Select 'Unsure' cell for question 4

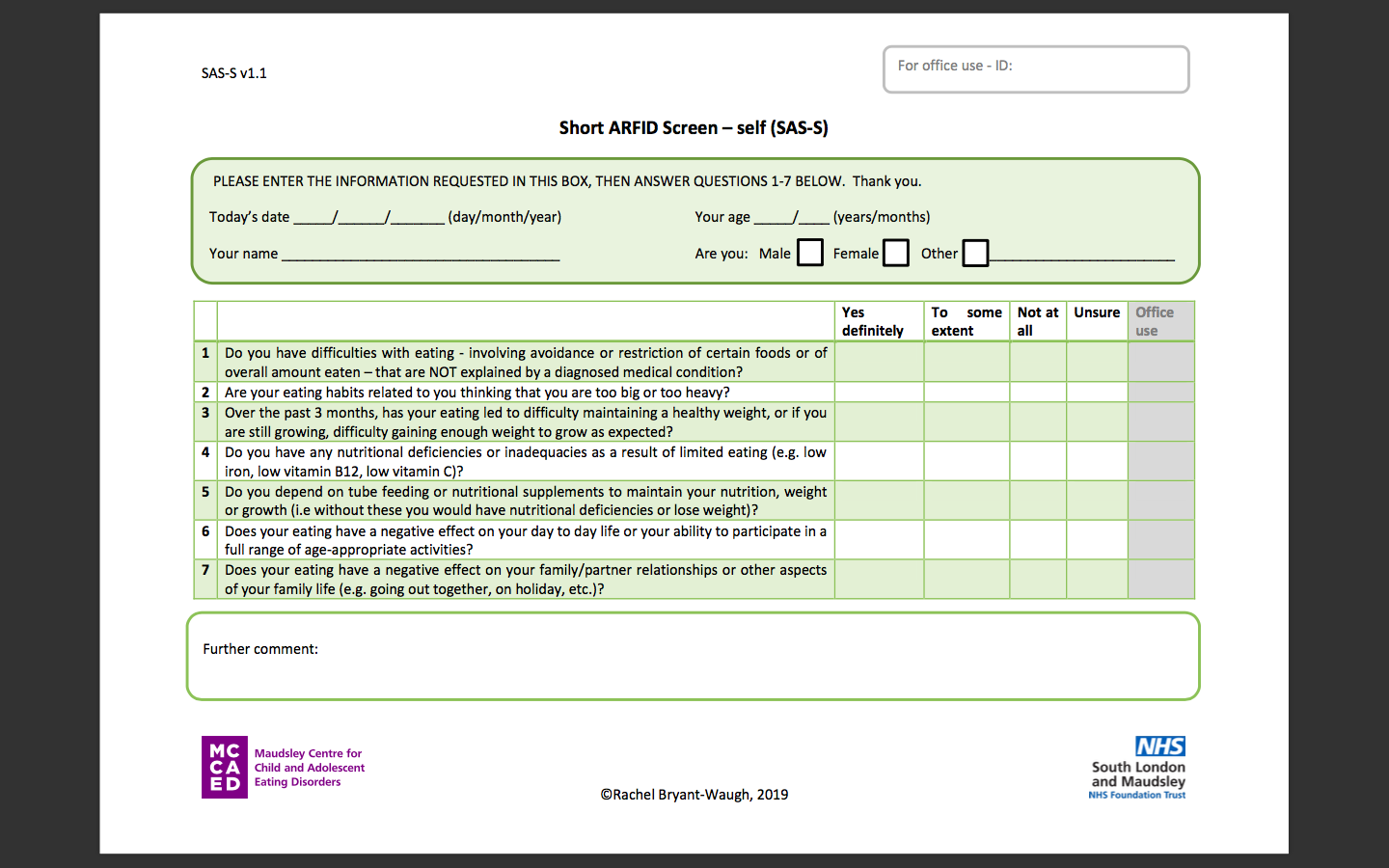(x=1097, y=462)
